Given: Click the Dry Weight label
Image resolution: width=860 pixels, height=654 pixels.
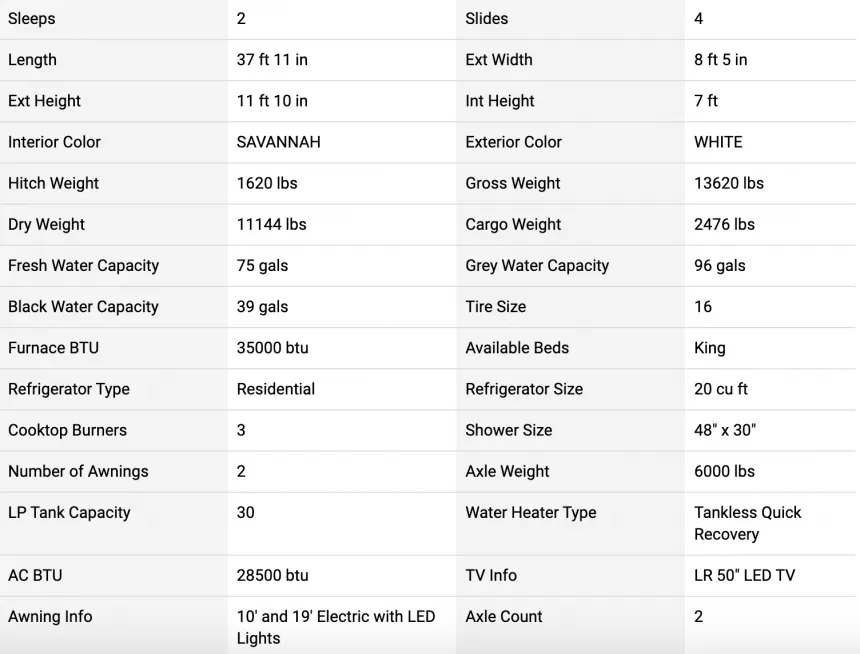Looking at the screenshot, I should pyautogui.click(x=47, y=224).
